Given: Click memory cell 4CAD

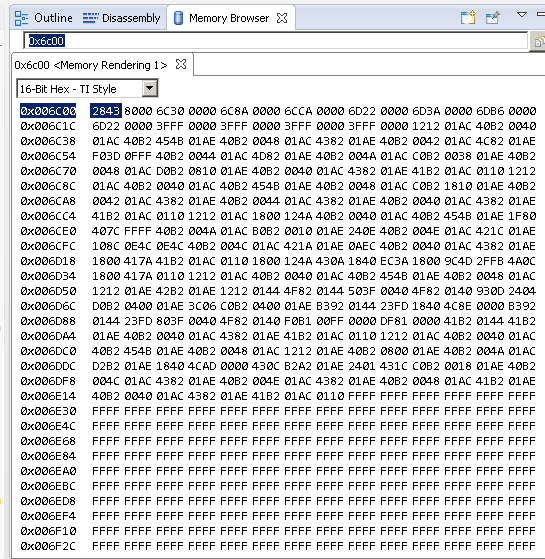Looking at the screenshot, I should click(x=202, y=366).
